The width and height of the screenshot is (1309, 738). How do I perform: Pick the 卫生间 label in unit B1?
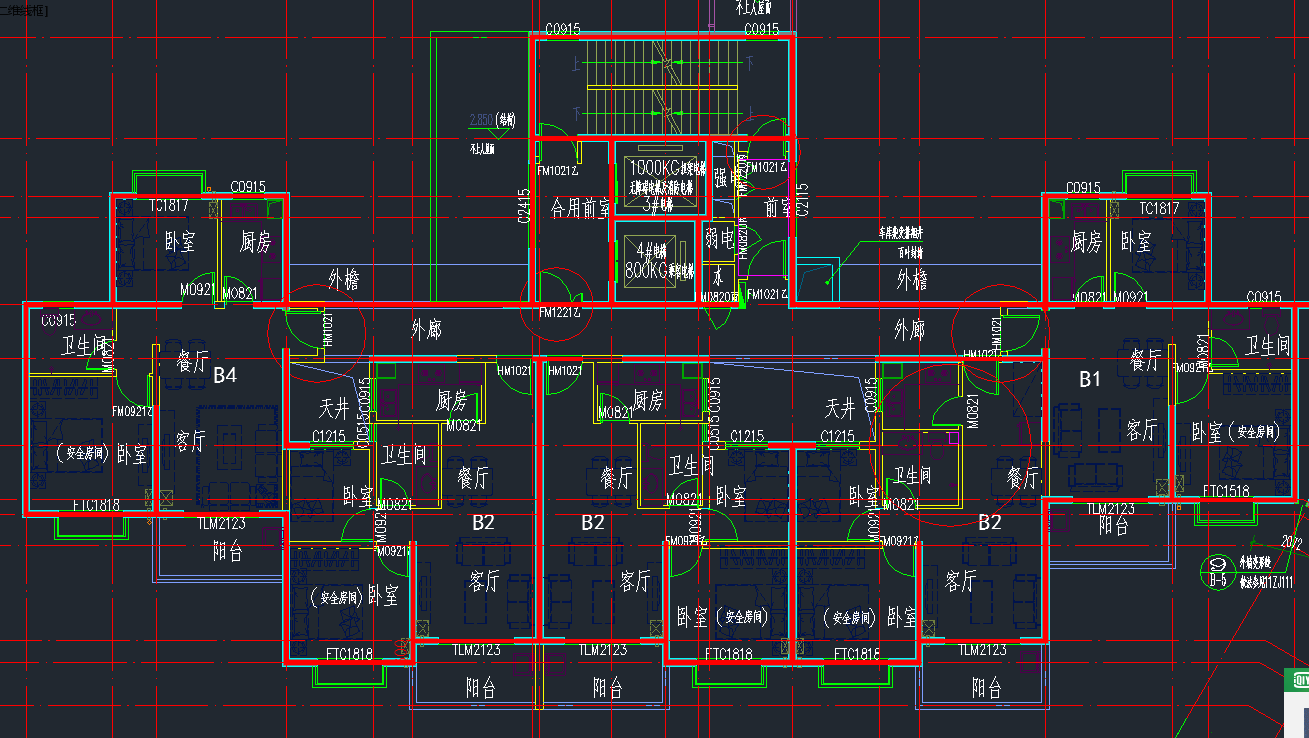(1267, 346)
